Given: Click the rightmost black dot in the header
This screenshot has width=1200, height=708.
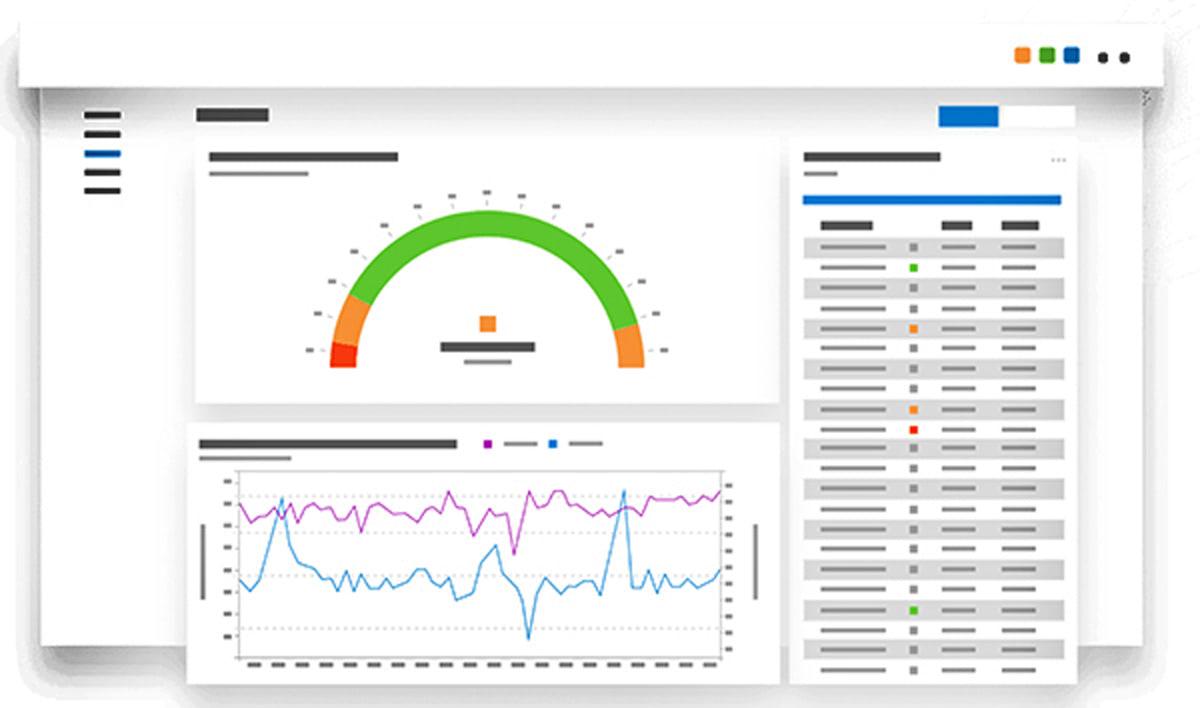Looking at the screenshot, I should click(x=1125, y=58).
